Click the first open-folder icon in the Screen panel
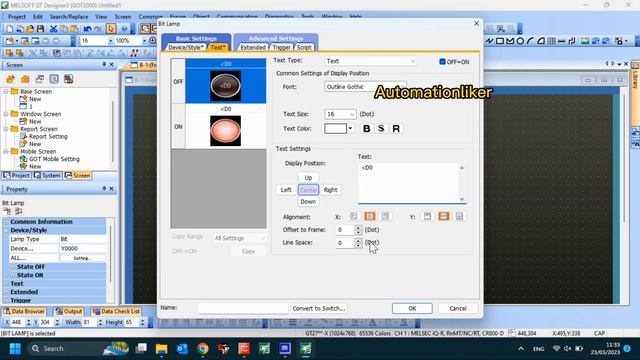 11,79
